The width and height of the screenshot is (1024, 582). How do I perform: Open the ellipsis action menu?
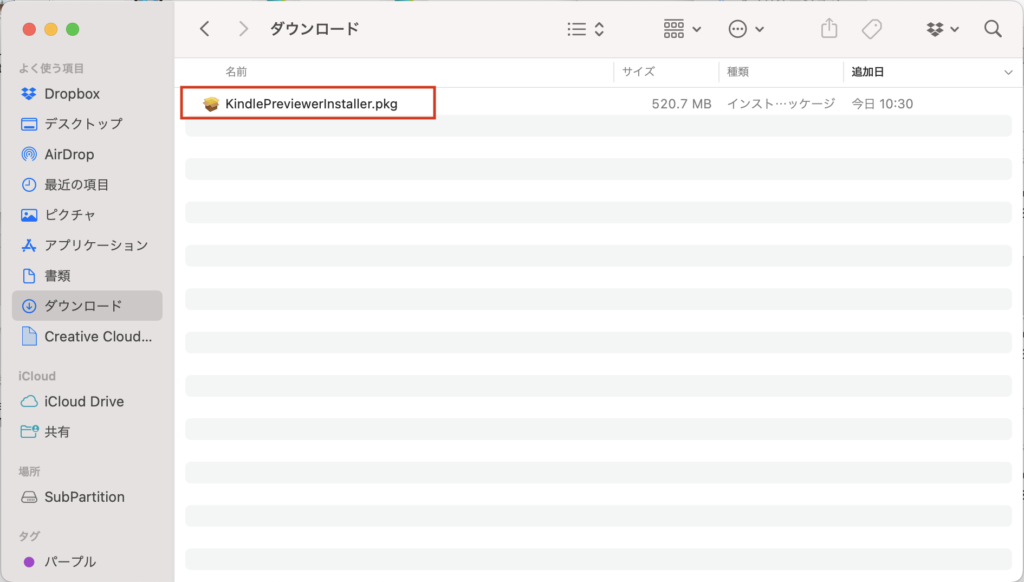pyautogui.click(x=746, y=29)
